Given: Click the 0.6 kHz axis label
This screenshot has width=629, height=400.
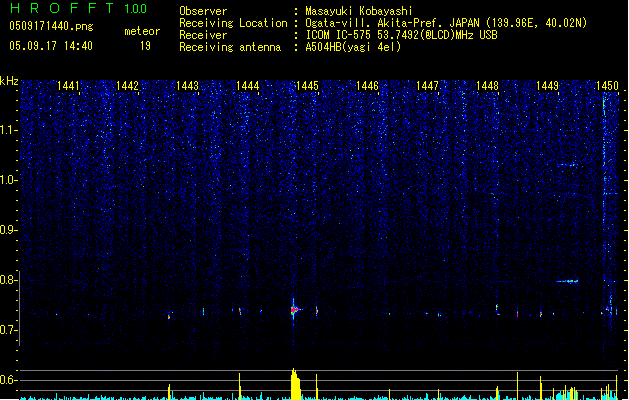Looking at the screenshot, I should pos(8,380).
